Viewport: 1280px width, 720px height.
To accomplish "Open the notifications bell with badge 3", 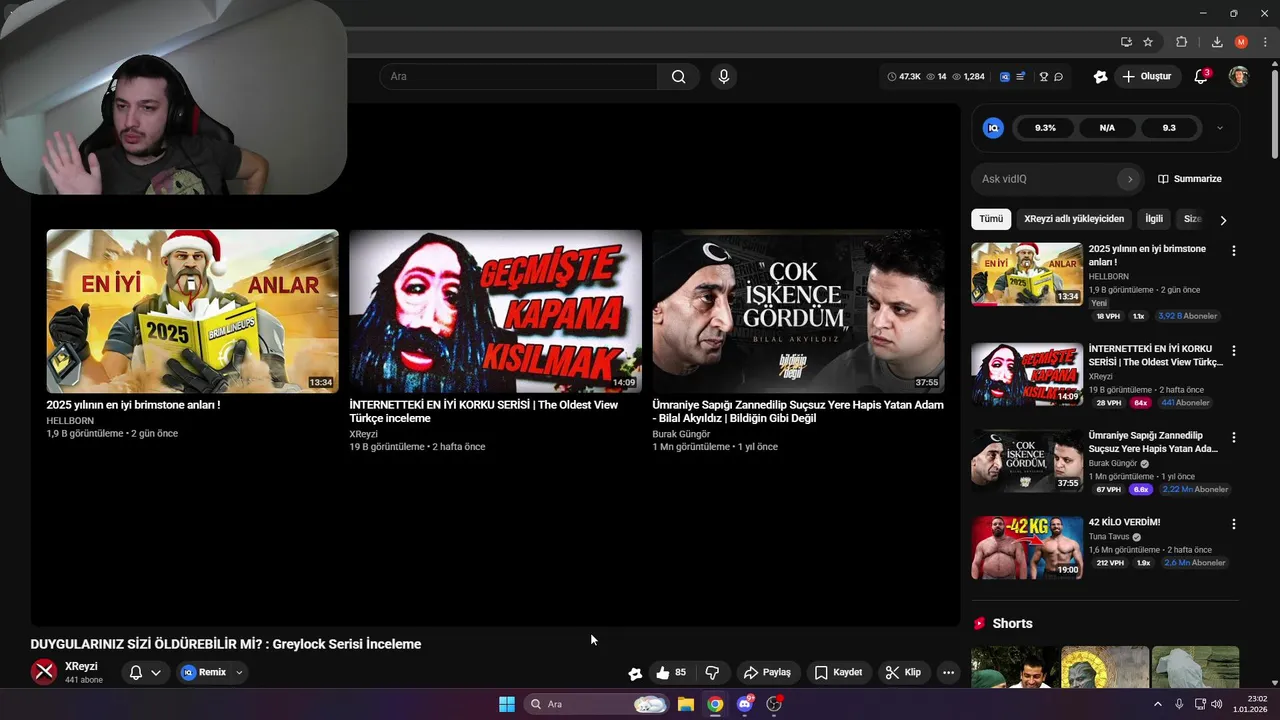I will [1202, 77].
